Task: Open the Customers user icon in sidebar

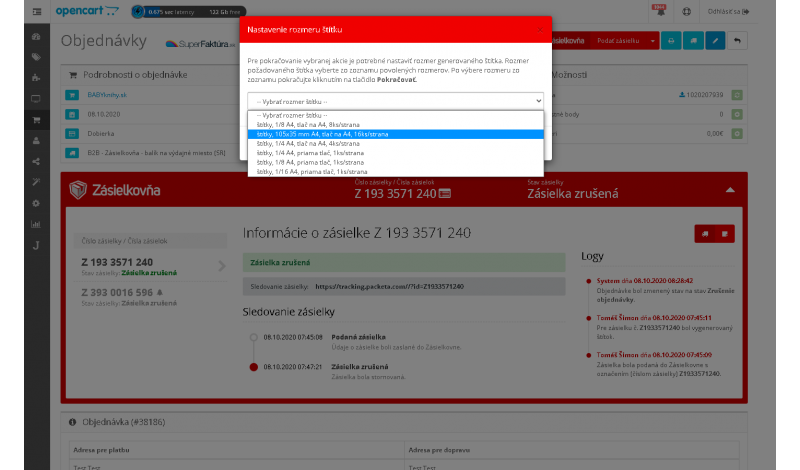Action: [36, 141]
